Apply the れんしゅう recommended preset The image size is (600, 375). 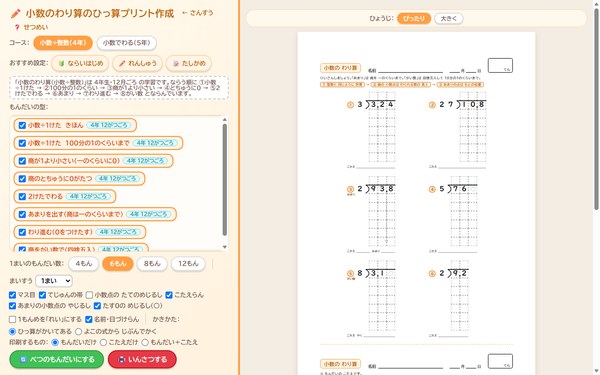point(137,64)
